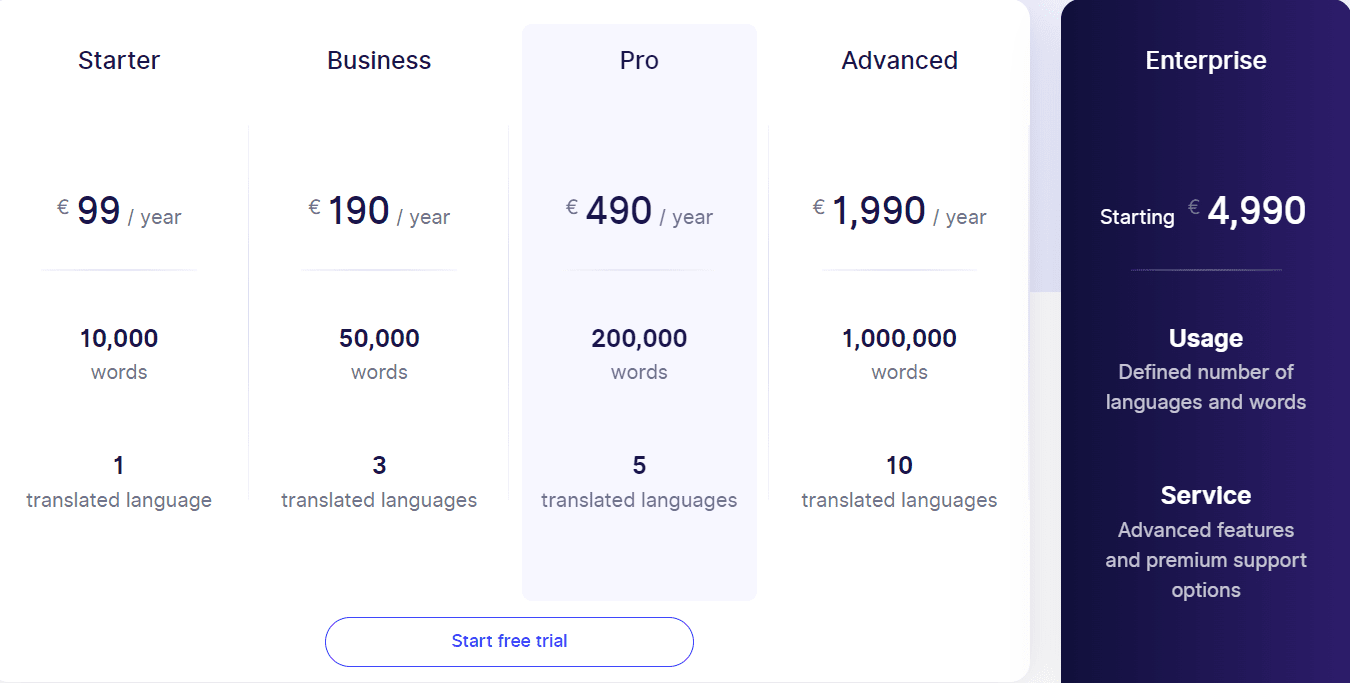Click the Enterprise starting €4,990 price

point(1205,212)
